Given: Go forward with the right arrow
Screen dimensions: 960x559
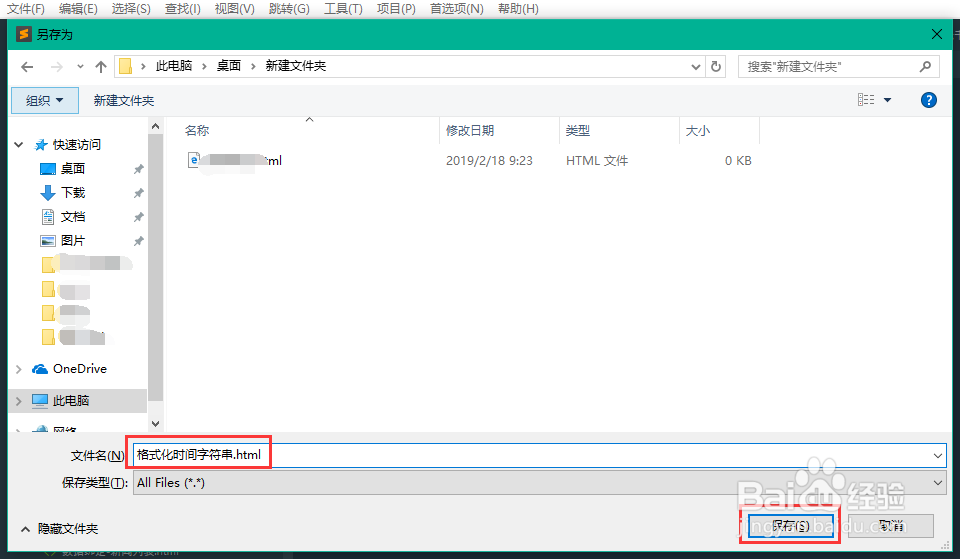Looking at the screenshot, I should coord(56,67).
